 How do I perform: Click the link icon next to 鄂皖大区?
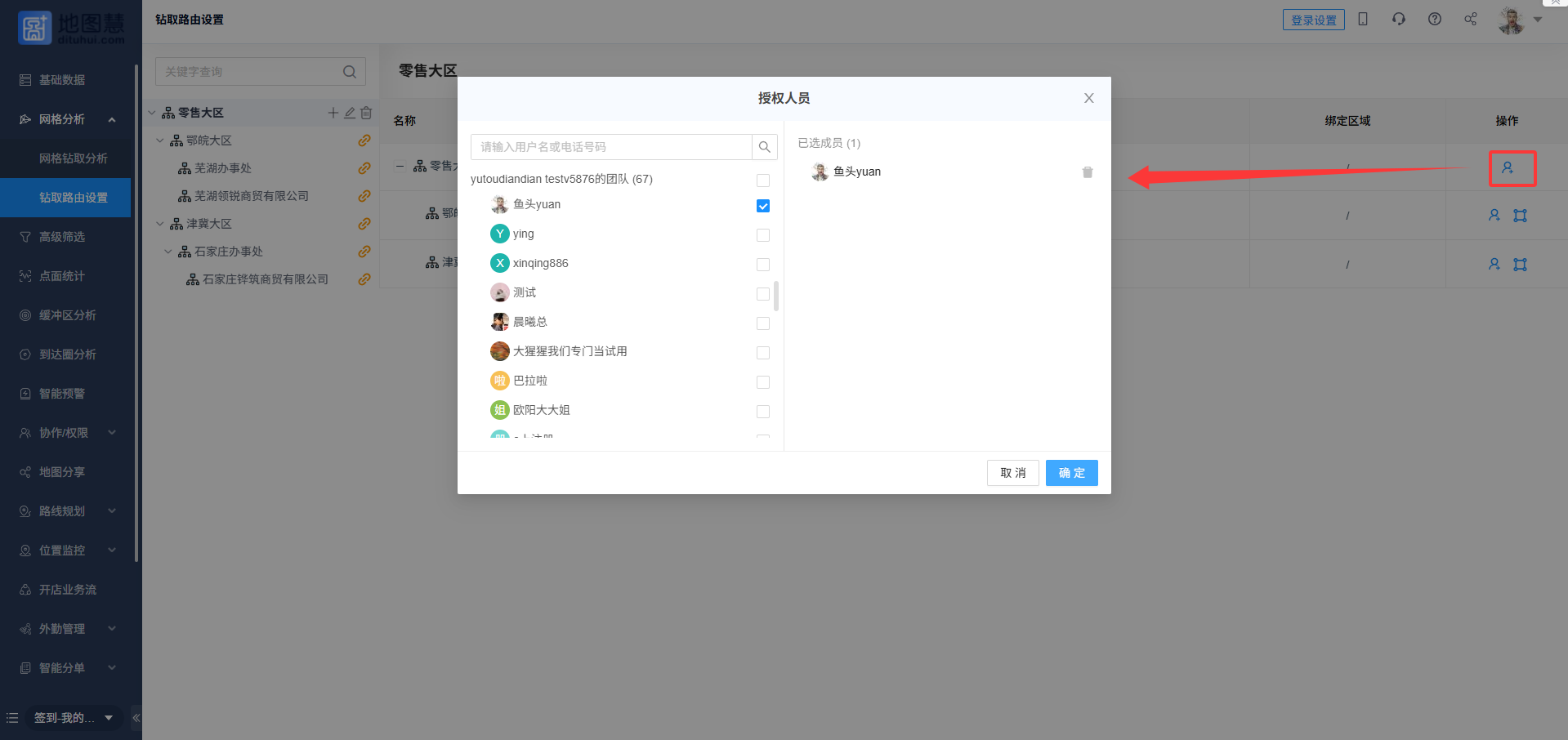tap(364, 140)
